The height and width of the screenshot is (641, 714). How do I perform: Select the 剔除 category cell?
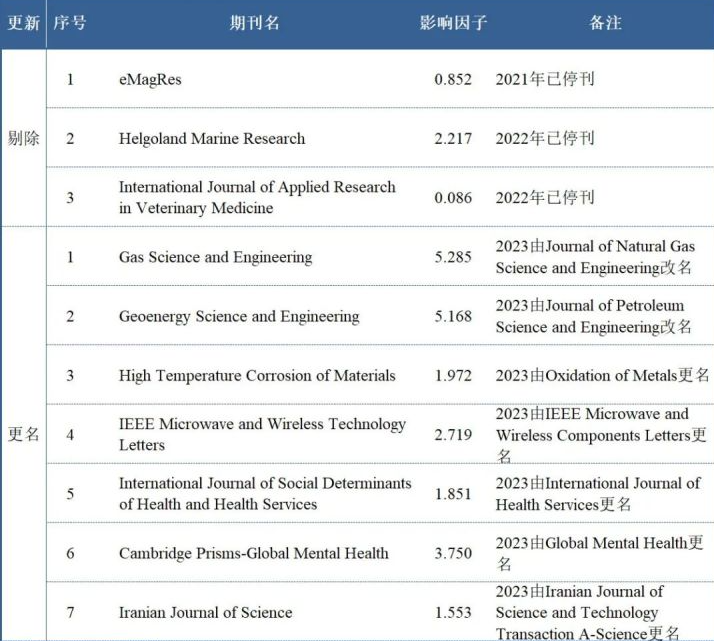23,138
